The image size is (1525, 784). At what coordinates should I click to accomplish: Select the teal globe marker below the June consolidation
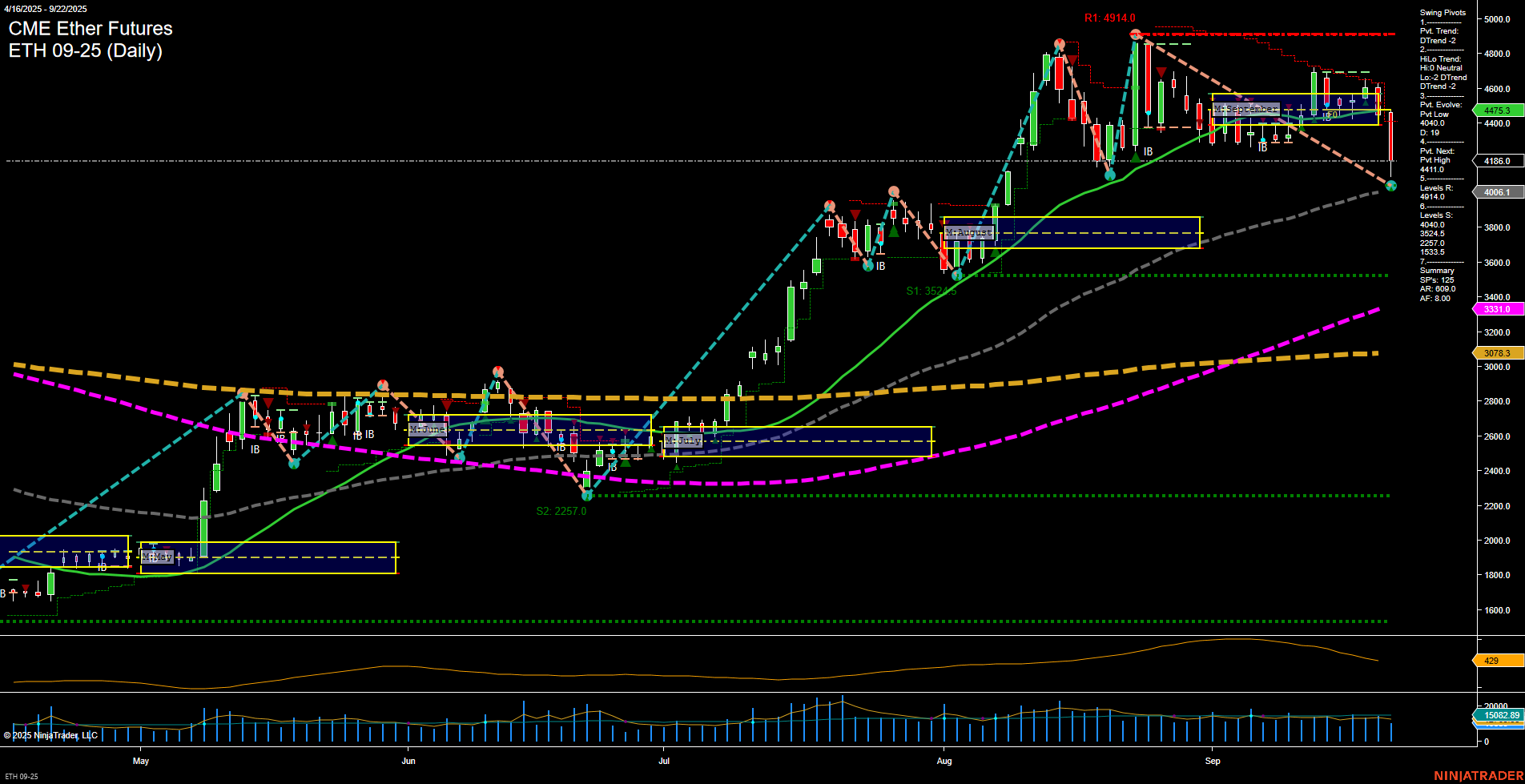(x=460, y=457)
